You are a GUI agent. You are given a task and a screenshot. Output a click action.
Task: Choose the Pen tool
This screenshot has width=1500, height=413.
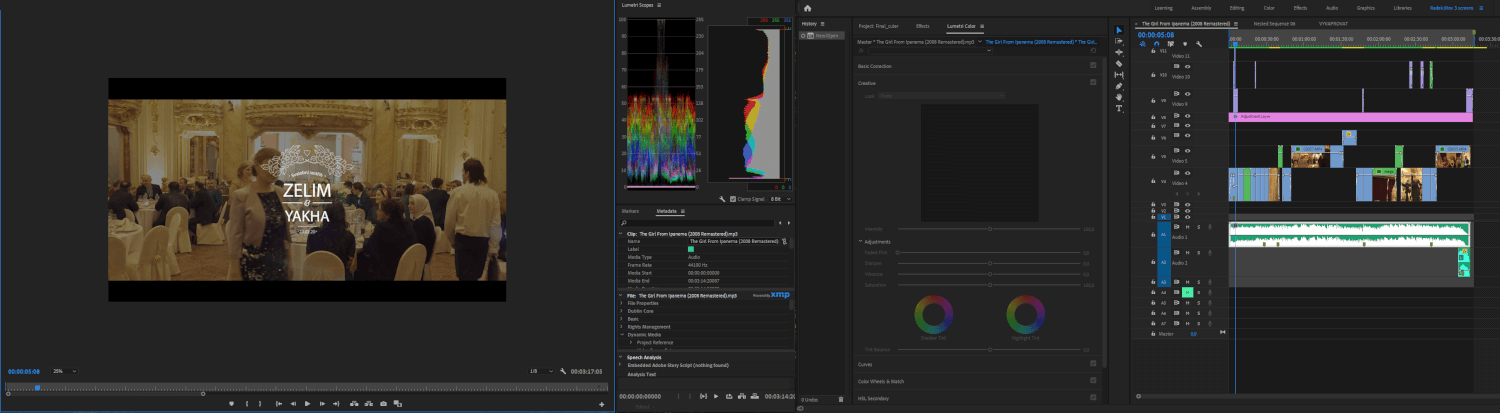[x=1119, y=86]
